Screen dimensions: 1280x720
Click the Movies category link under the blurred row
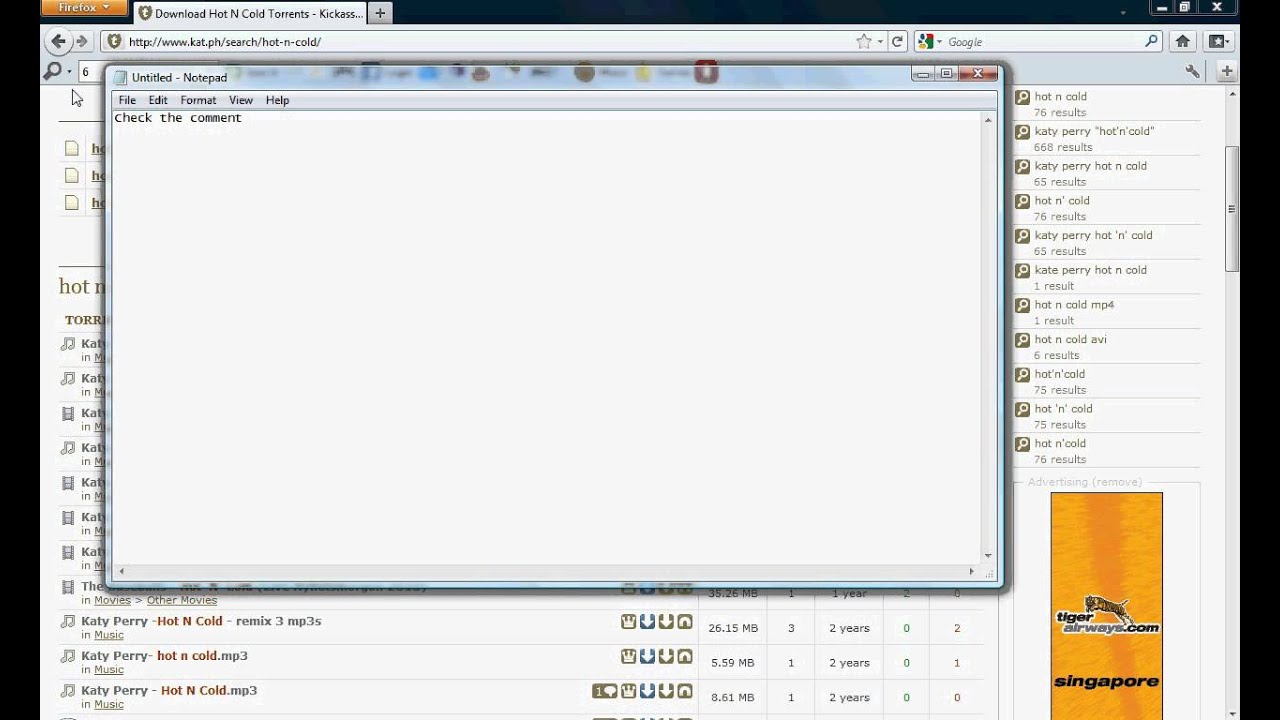click(113, 600)
